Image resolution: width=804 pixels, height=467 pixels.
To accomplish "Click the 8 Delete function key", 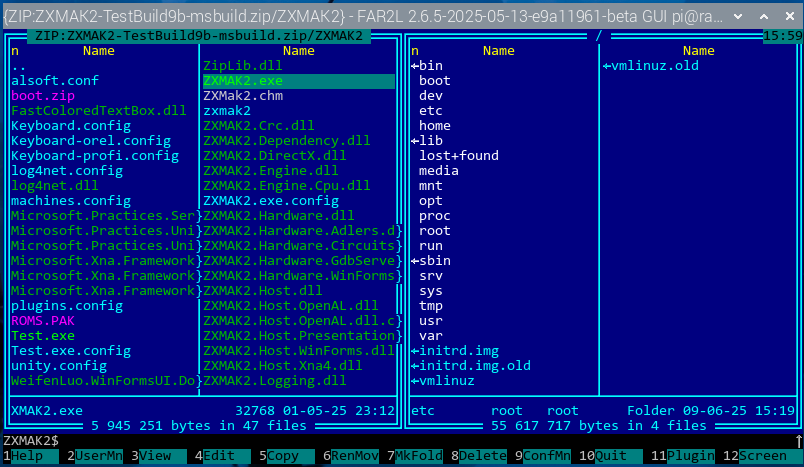I will click(479, 456).
